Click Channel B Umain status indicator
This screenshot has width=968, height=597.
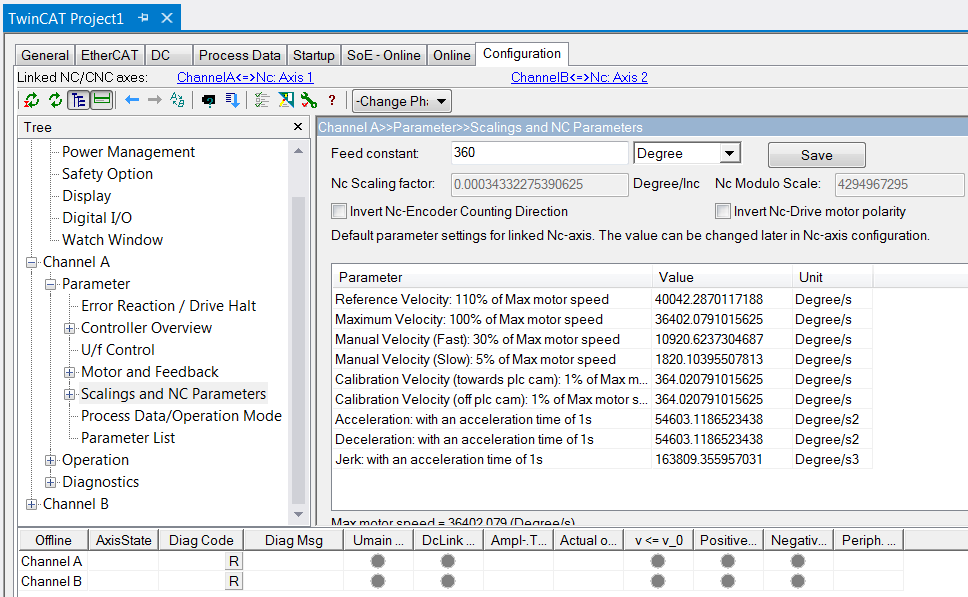point(378,581)
